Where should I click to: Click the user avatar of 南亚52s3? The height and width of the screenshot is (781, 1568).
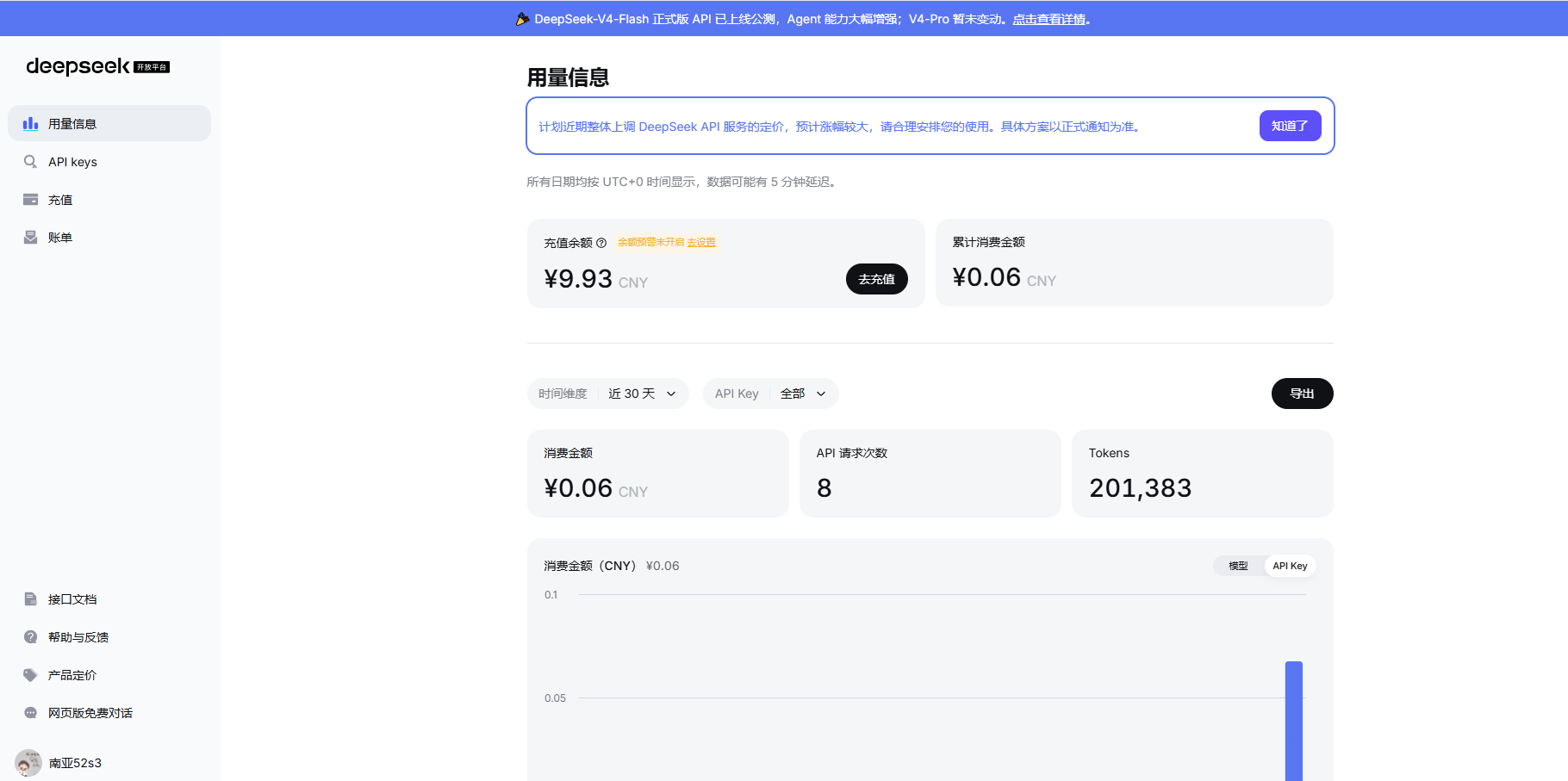pyautogui.click(x=28, y=763)
